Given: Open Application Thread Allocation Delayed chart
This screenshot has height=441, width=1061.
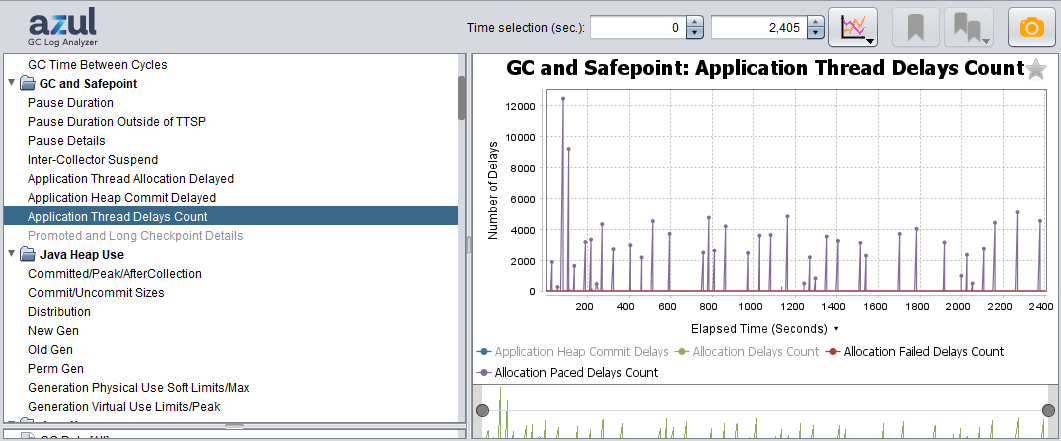Looking at the screenshot, I should (x=131, y=179).
